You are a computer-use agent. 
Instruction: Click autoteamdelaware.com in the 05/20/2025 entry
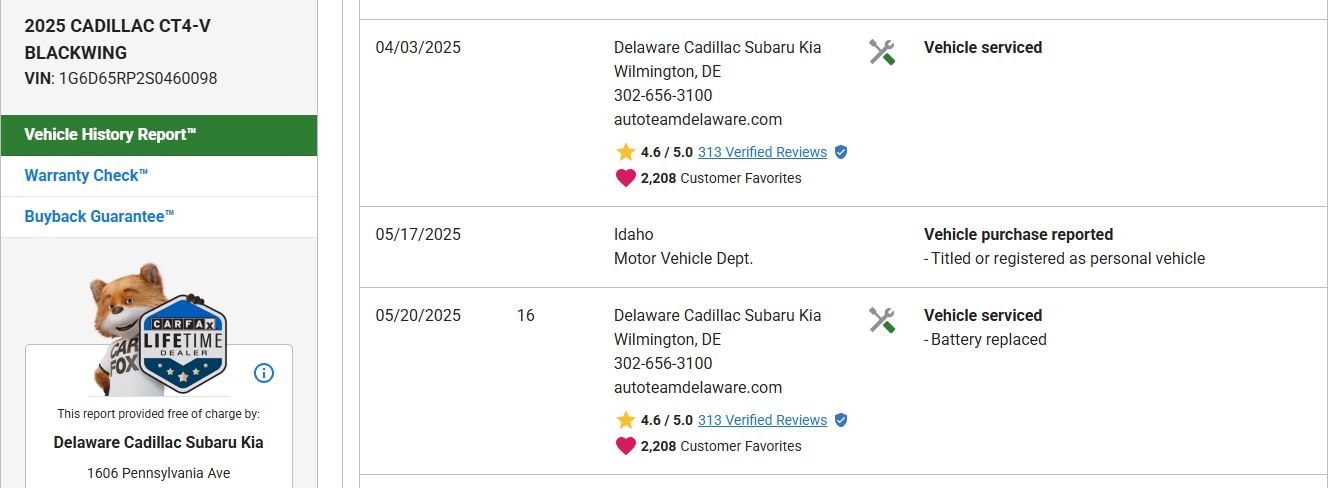(x=698, y=387)
